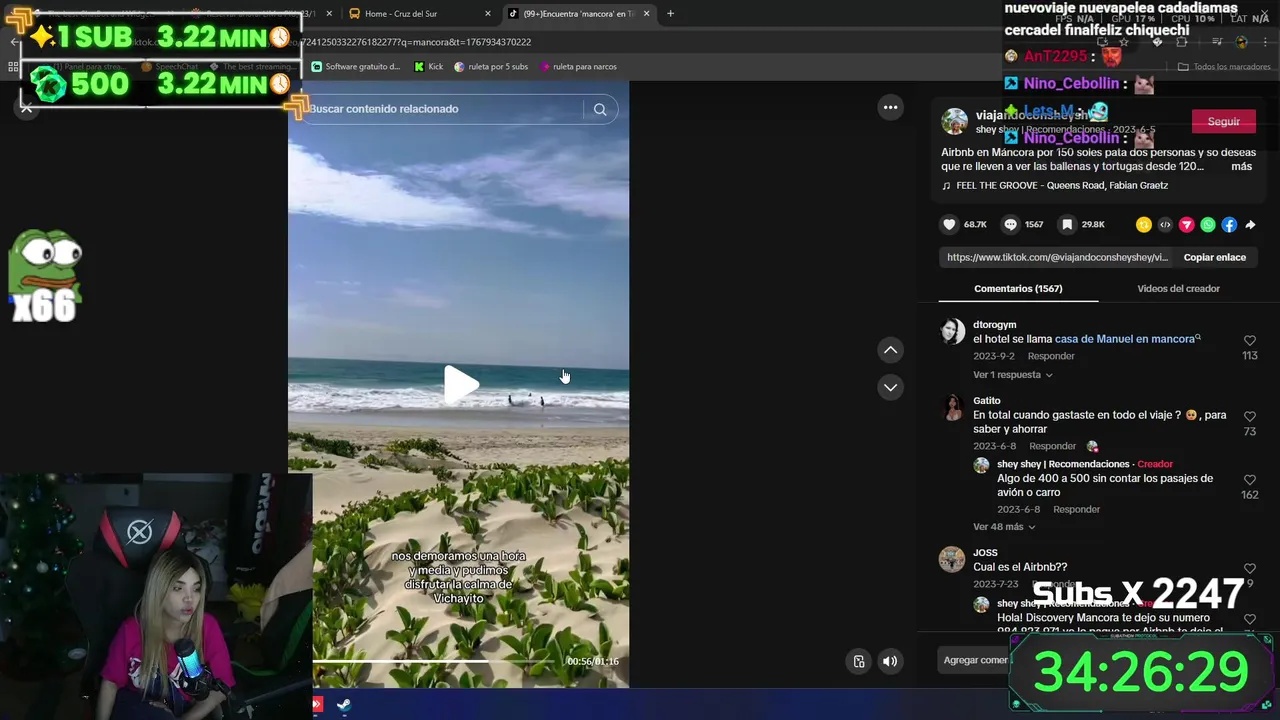Open dtorogym's avatar
Image resolution: width=1280 pixels, height=720 pixels.
click(x=953, y=331)
